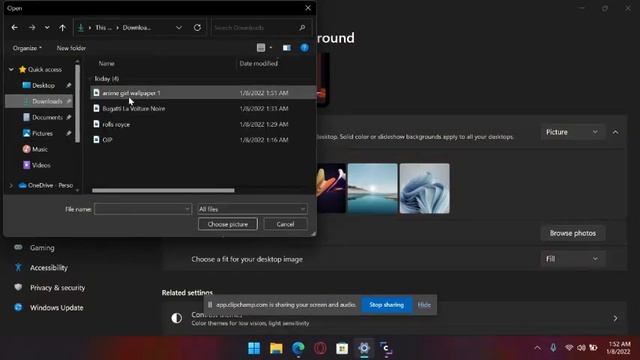Select the OIP file
The image size is (640, 360).
pyautogui.click(x=202, y=140)
